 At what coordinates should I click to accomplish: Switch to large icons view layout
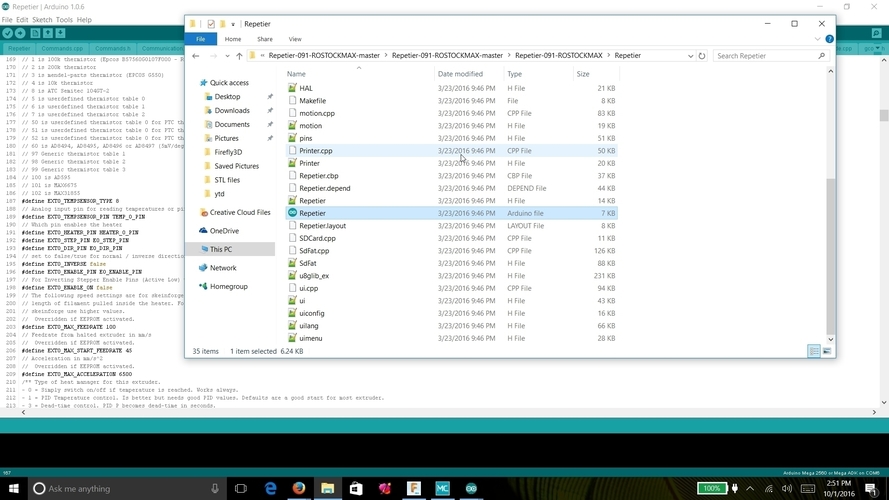[x=827, y=351]
